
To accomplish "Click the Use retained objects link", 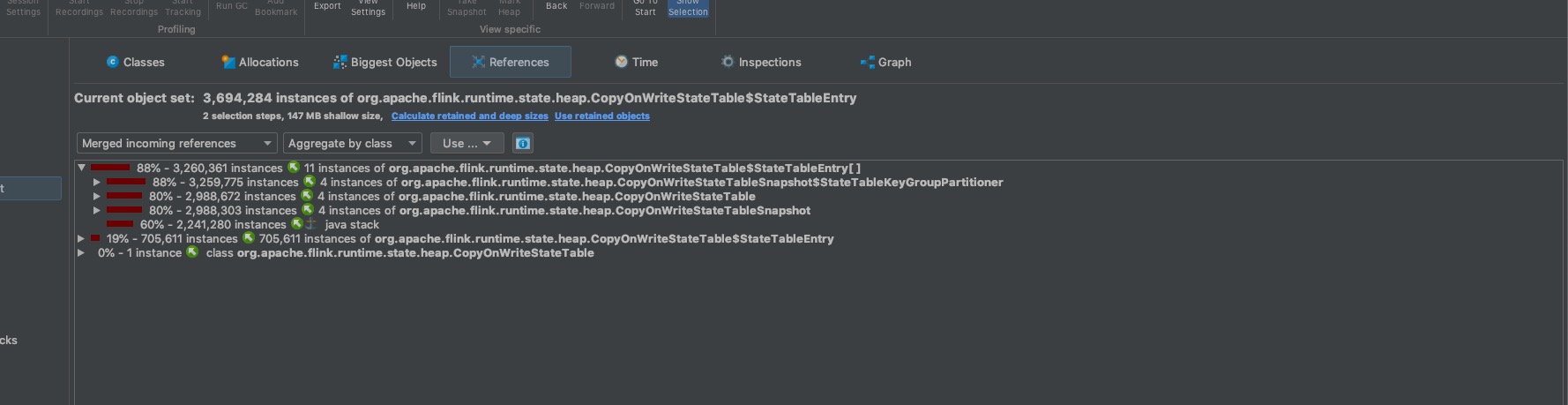I will (601, 116).
